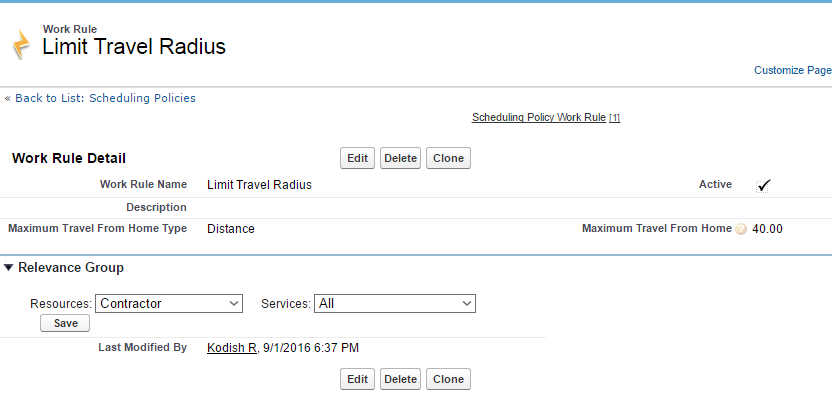The image size is (832, 398).
Task: Click the Work Rule lightning bolt icon
Action: (x=21, y=45)
